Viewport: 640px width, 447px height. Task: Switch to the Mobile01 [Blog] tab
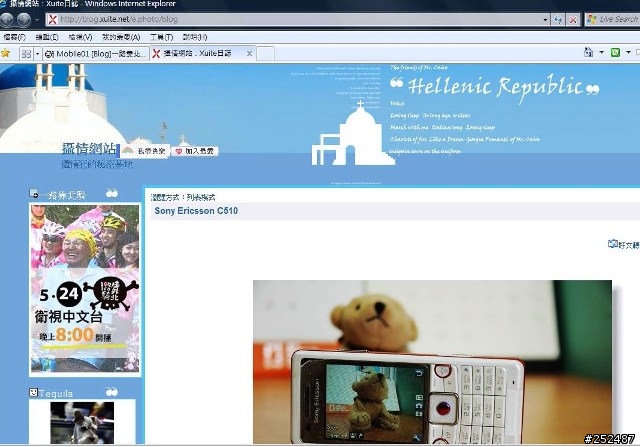(x=96, y=54)
